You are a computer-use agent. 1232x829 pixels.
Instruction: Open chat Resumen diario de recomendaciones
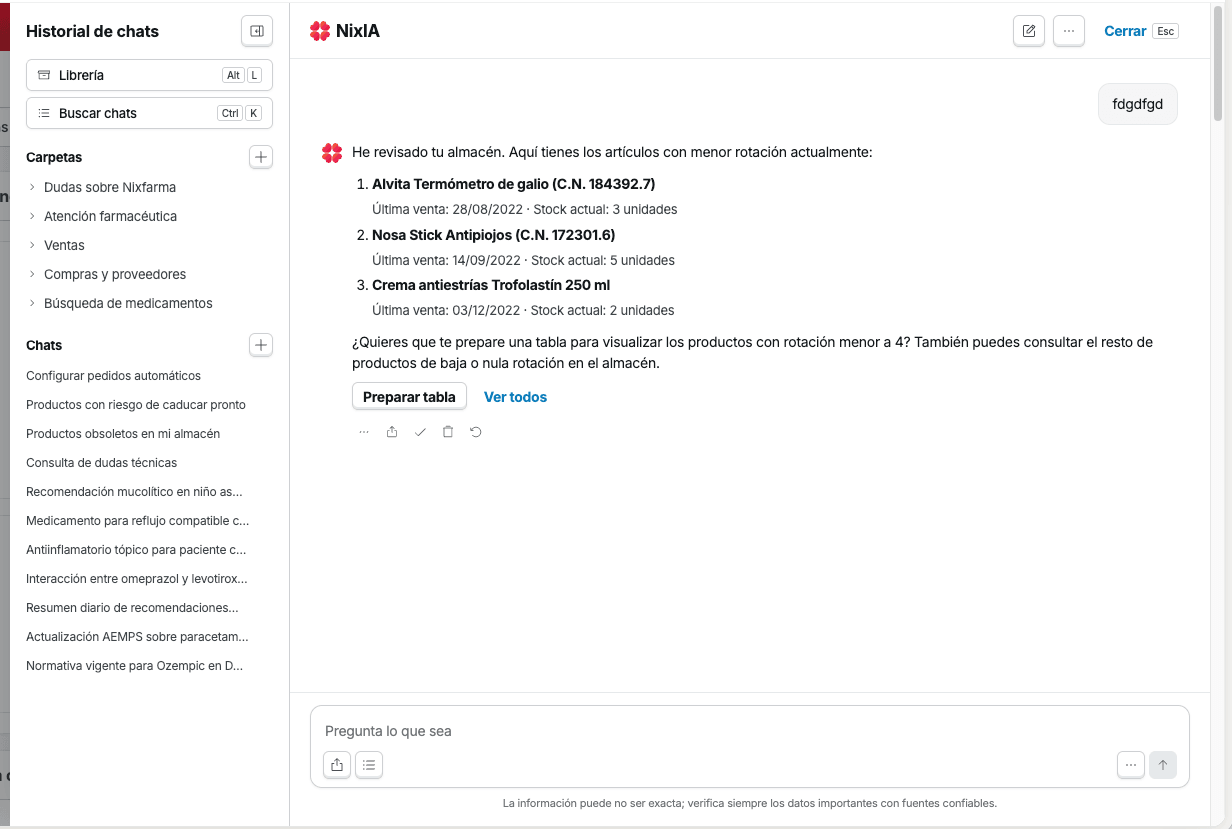[x=133, y=608]
